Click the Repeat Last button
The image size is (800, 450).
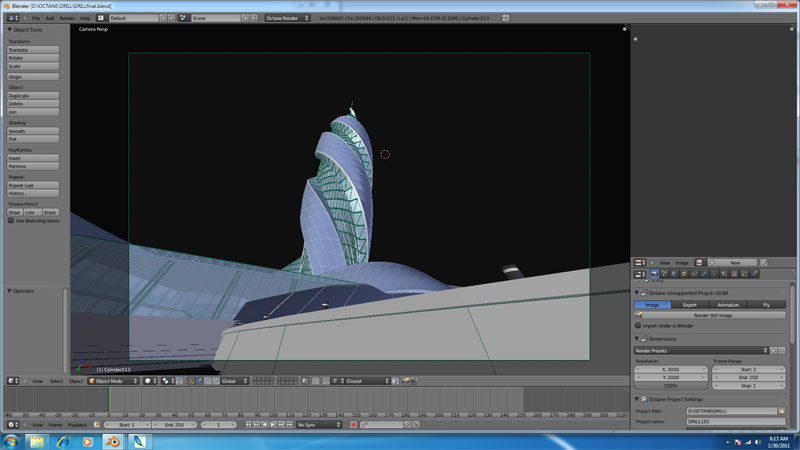click(33, 185)
